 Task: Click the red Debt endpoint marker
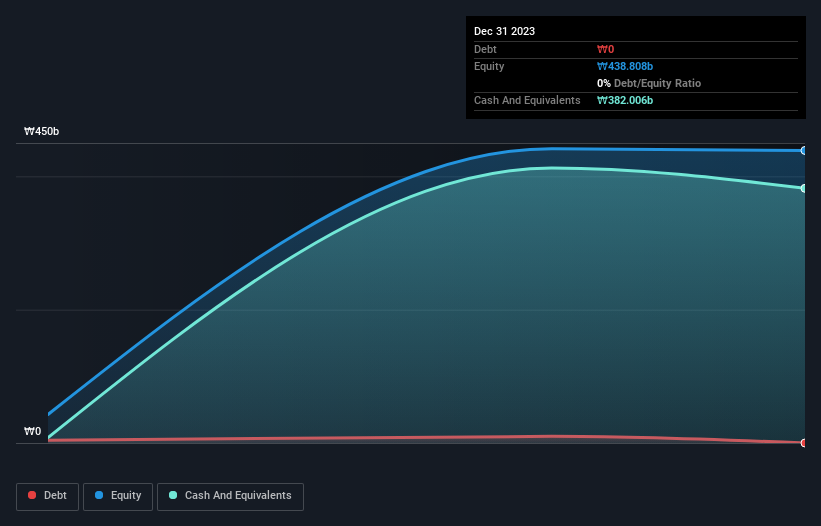[804, 443]
